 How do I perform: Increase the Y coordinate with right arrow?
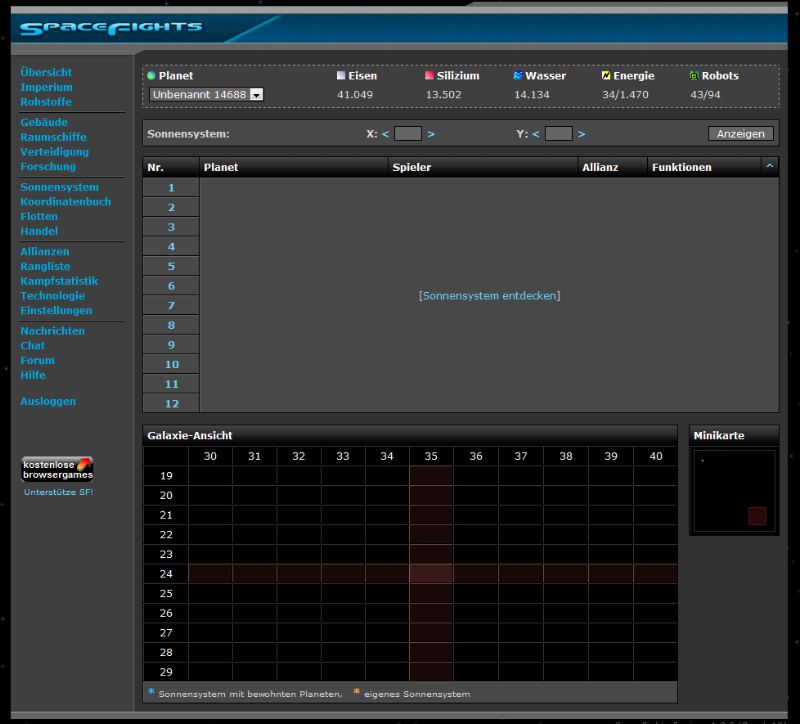coord(581,134)
